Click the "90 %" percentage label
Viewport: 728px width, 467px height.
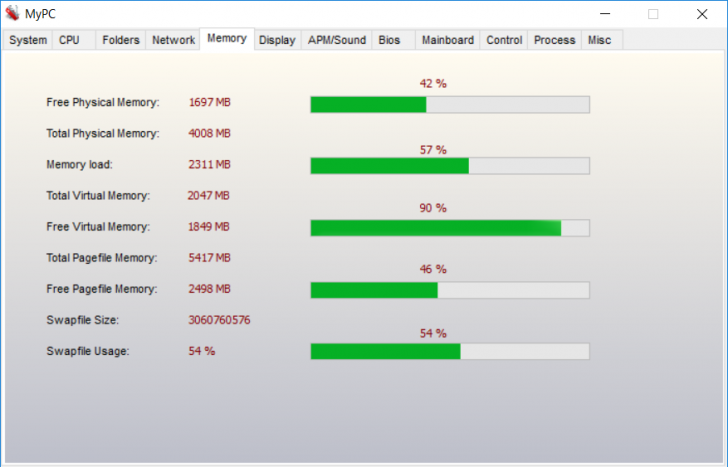coord(433,208)
